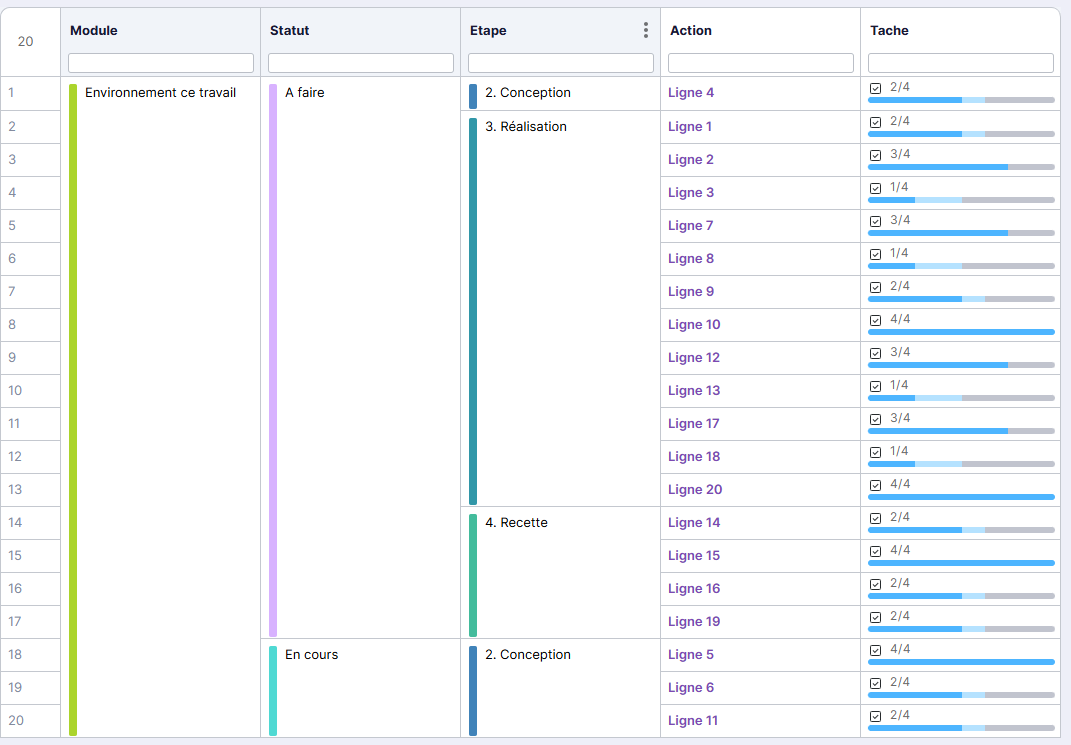Click the Tache column header
The width and height of the screenshot is (1071, 745).
point(889,31)
